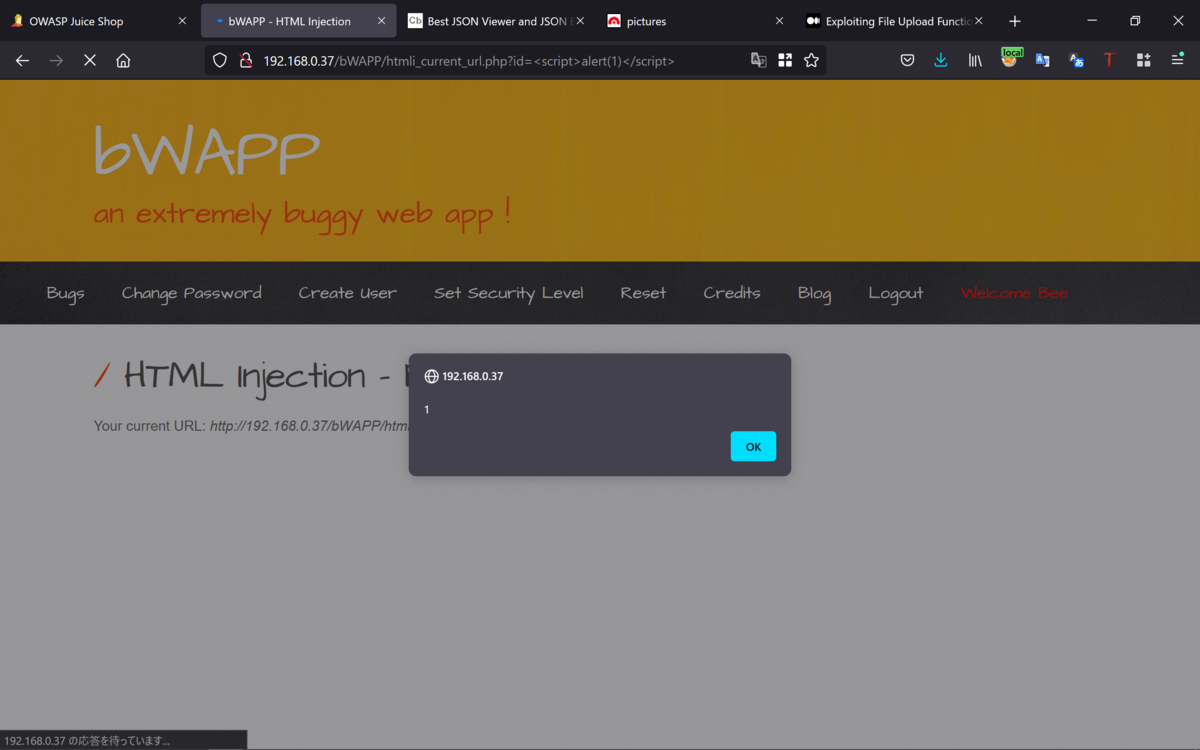1200x750 pixels.
Task: Open the Create User link
Action: (347, 293)
